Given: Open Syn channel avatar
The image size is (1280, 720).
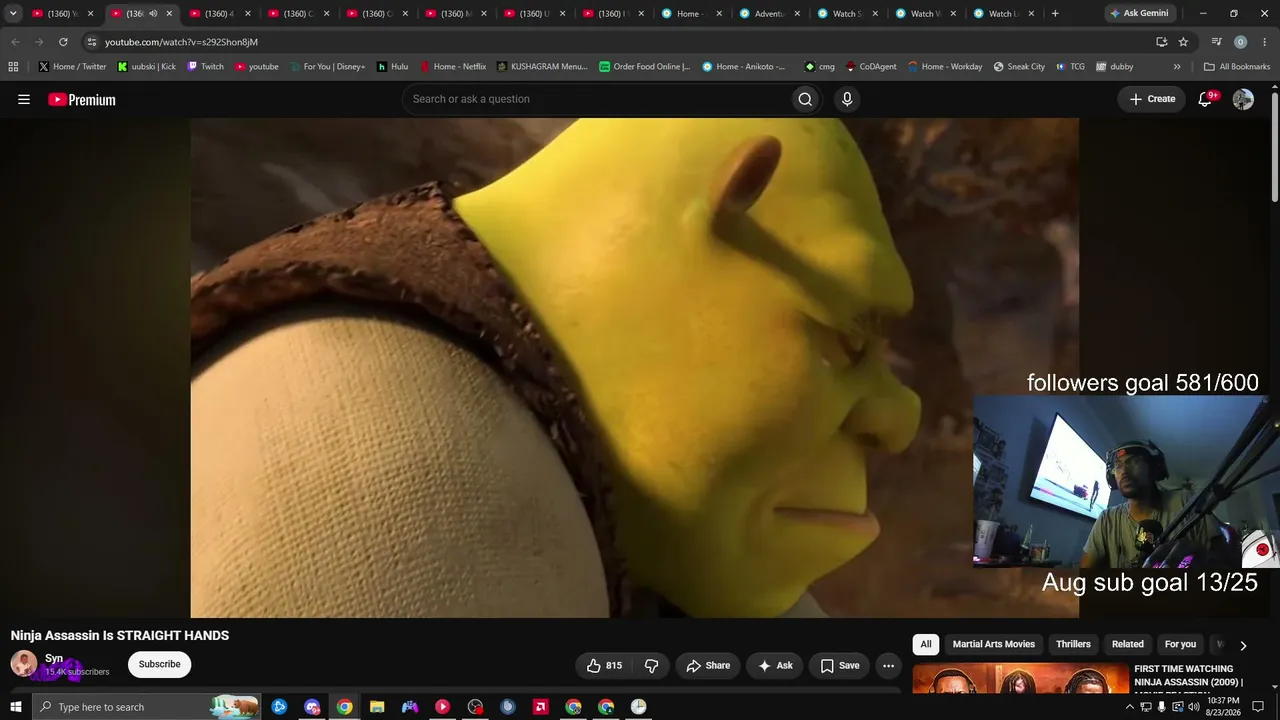Looking at the screenshot, I should click(24, 664).
